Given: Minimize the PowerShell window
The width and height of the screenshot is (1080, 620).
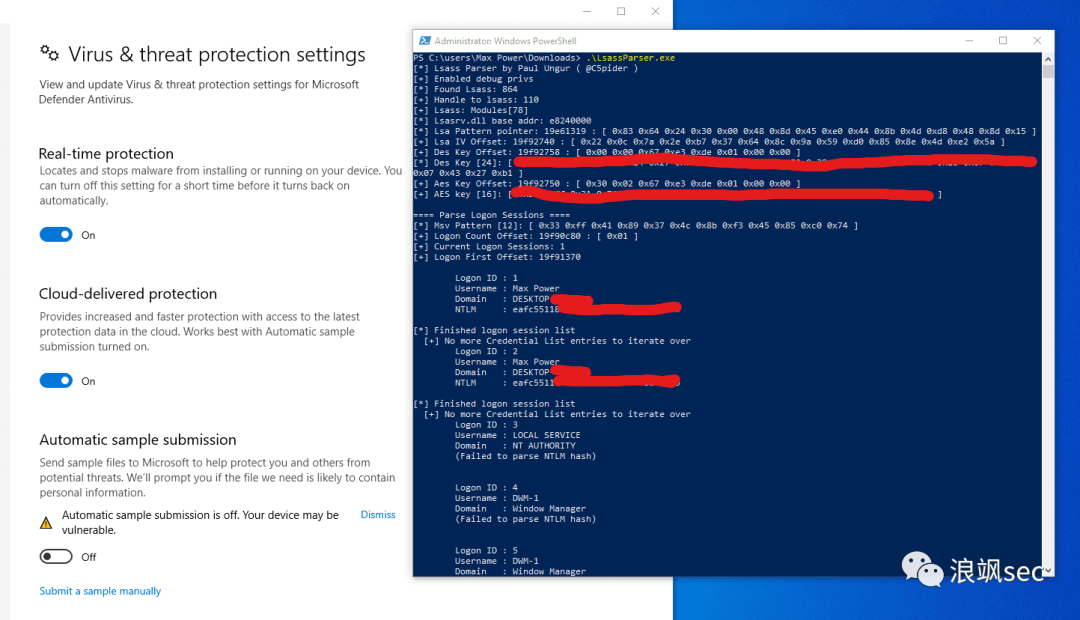Looking at the screenshot, I should pos(969,41).
